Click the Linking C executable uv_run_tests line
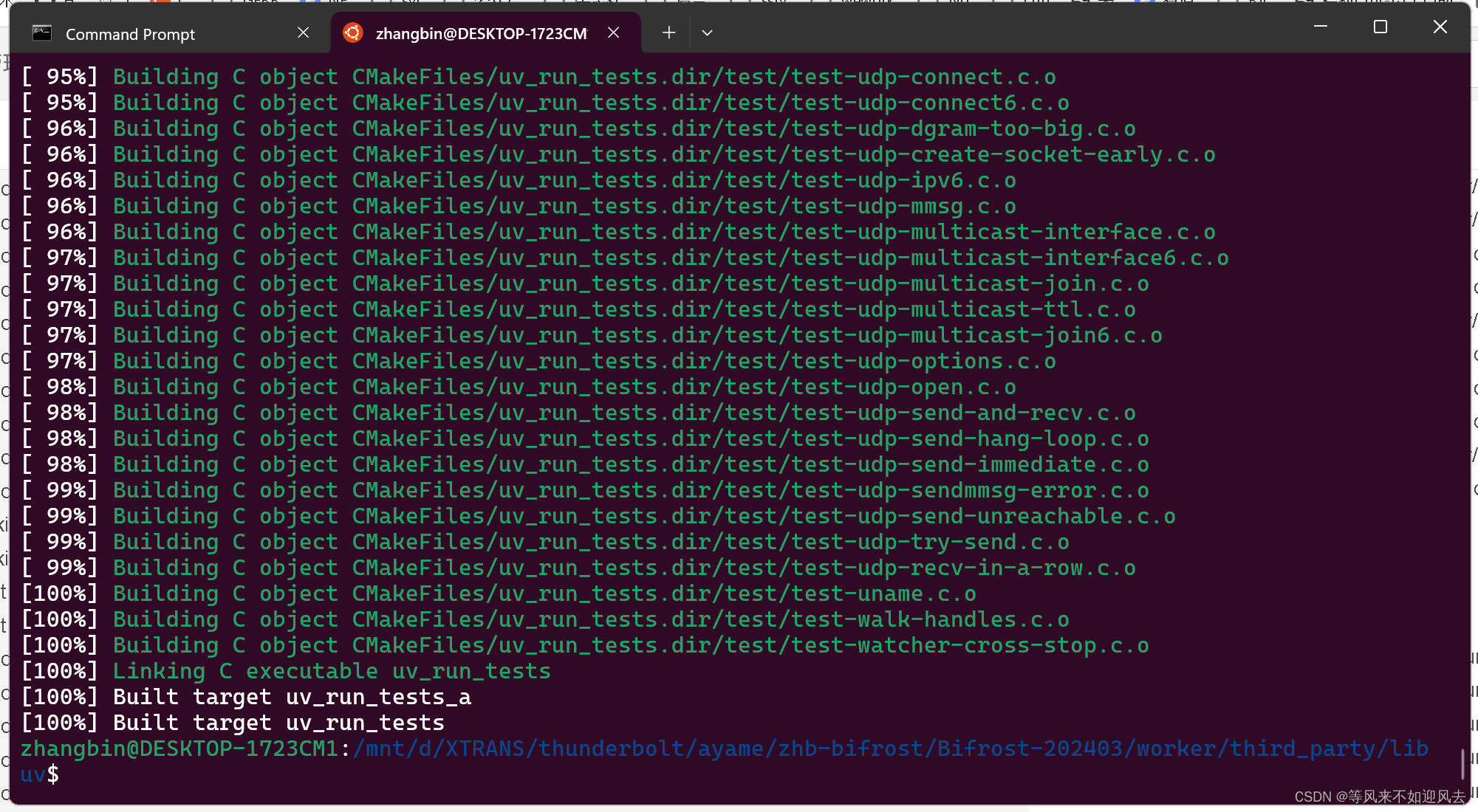The image size is (1478, 812). (x=286, y=671)
